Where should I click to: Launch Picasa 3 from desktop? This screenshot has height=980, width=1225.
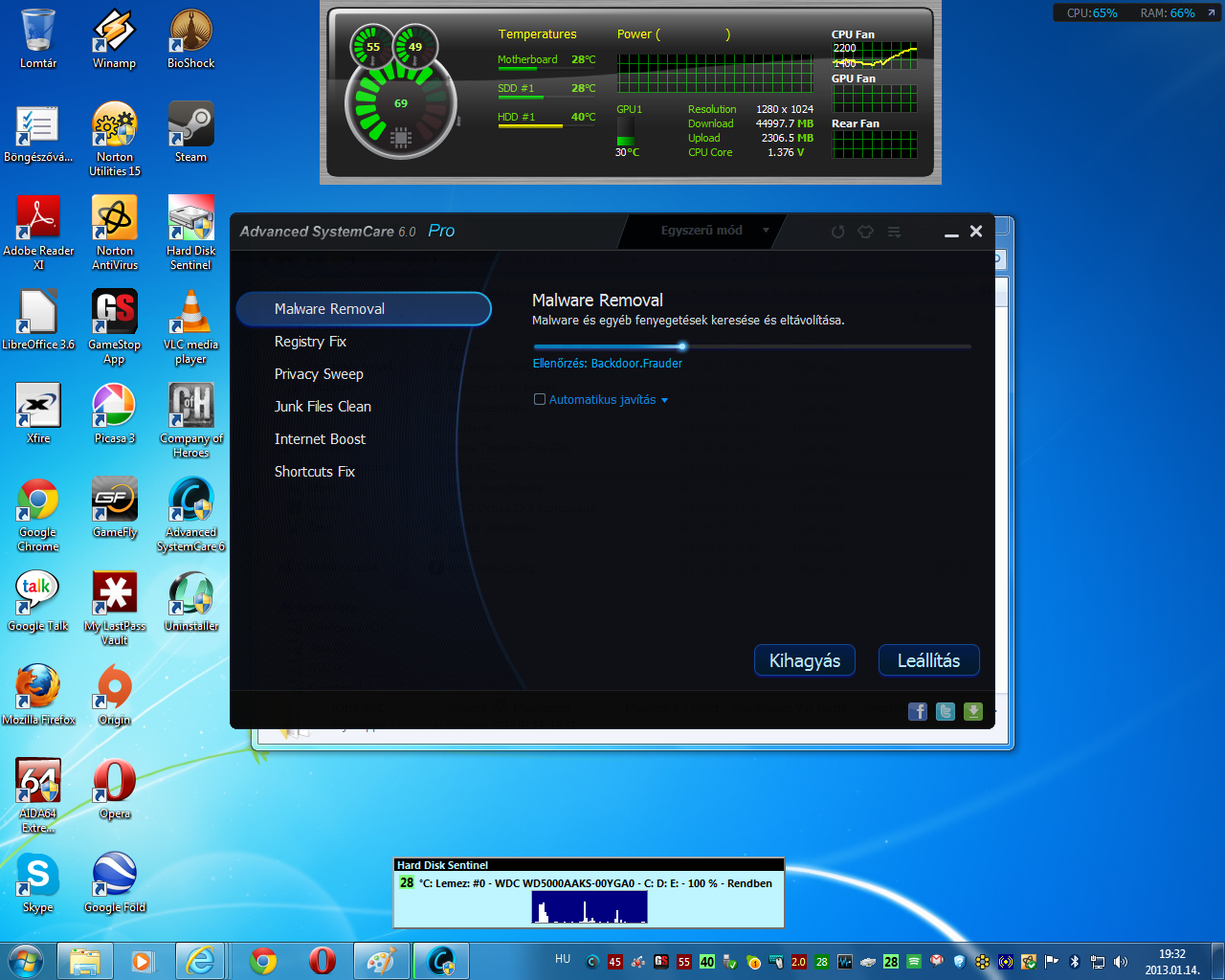coord(114,414)
